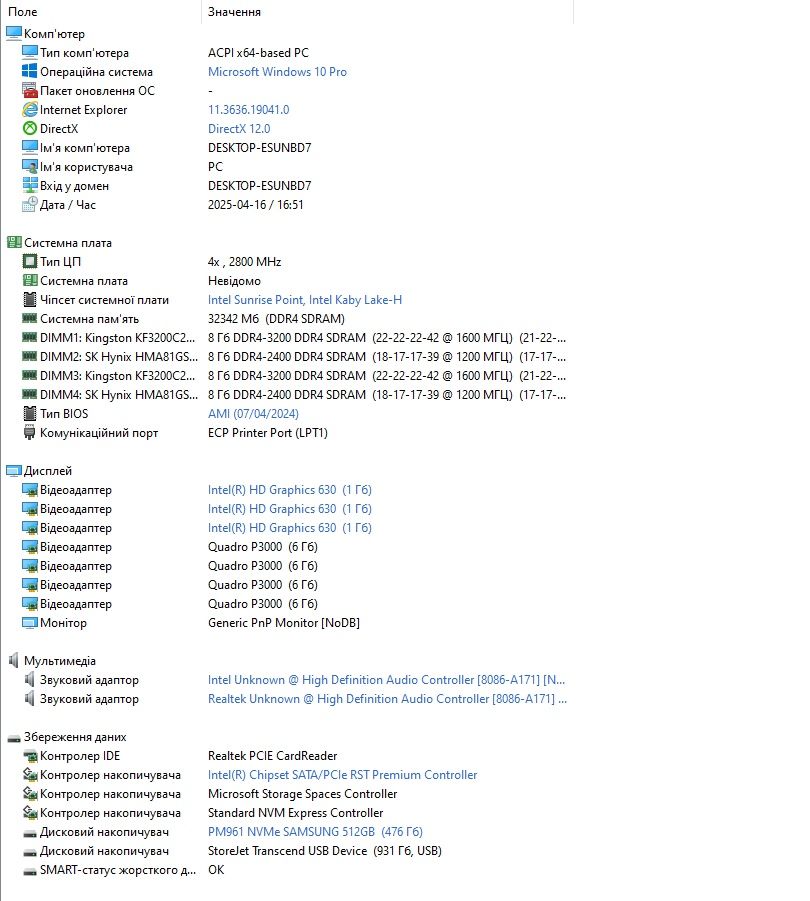
Task: Click the icon beside SMART-статус жорсткого диска
Action: point(29,871)
